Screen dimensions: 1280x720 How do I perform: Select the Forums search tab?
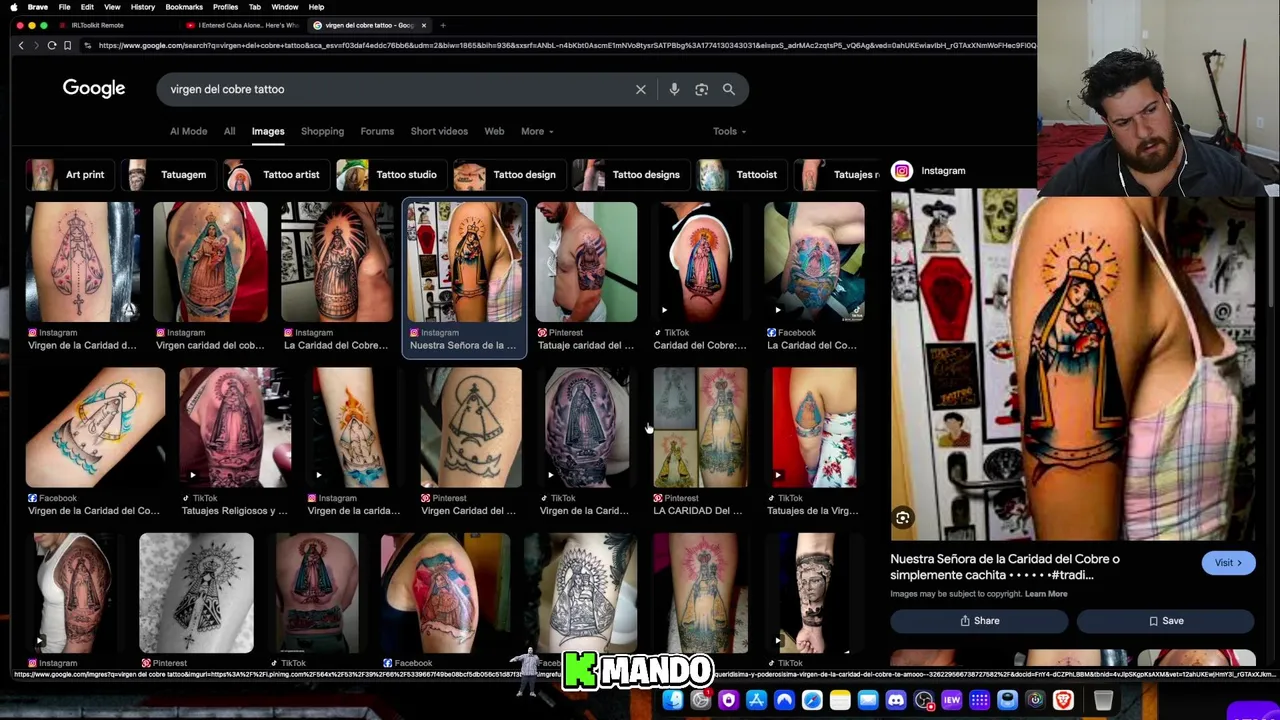coord(377,131)
